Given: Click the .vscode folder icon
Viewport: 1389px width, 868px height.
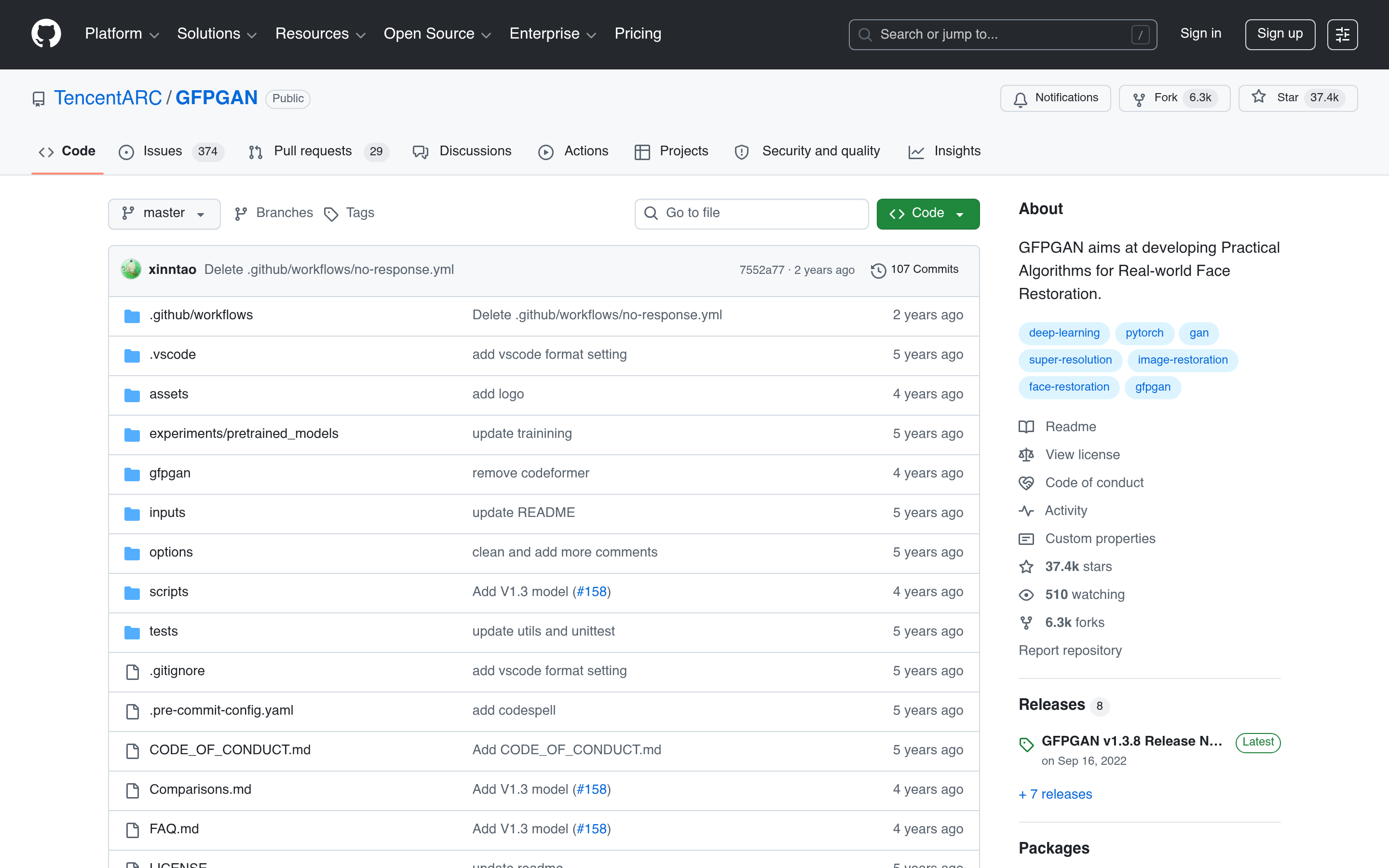Looking at the screenshot, I should (132, 355).
